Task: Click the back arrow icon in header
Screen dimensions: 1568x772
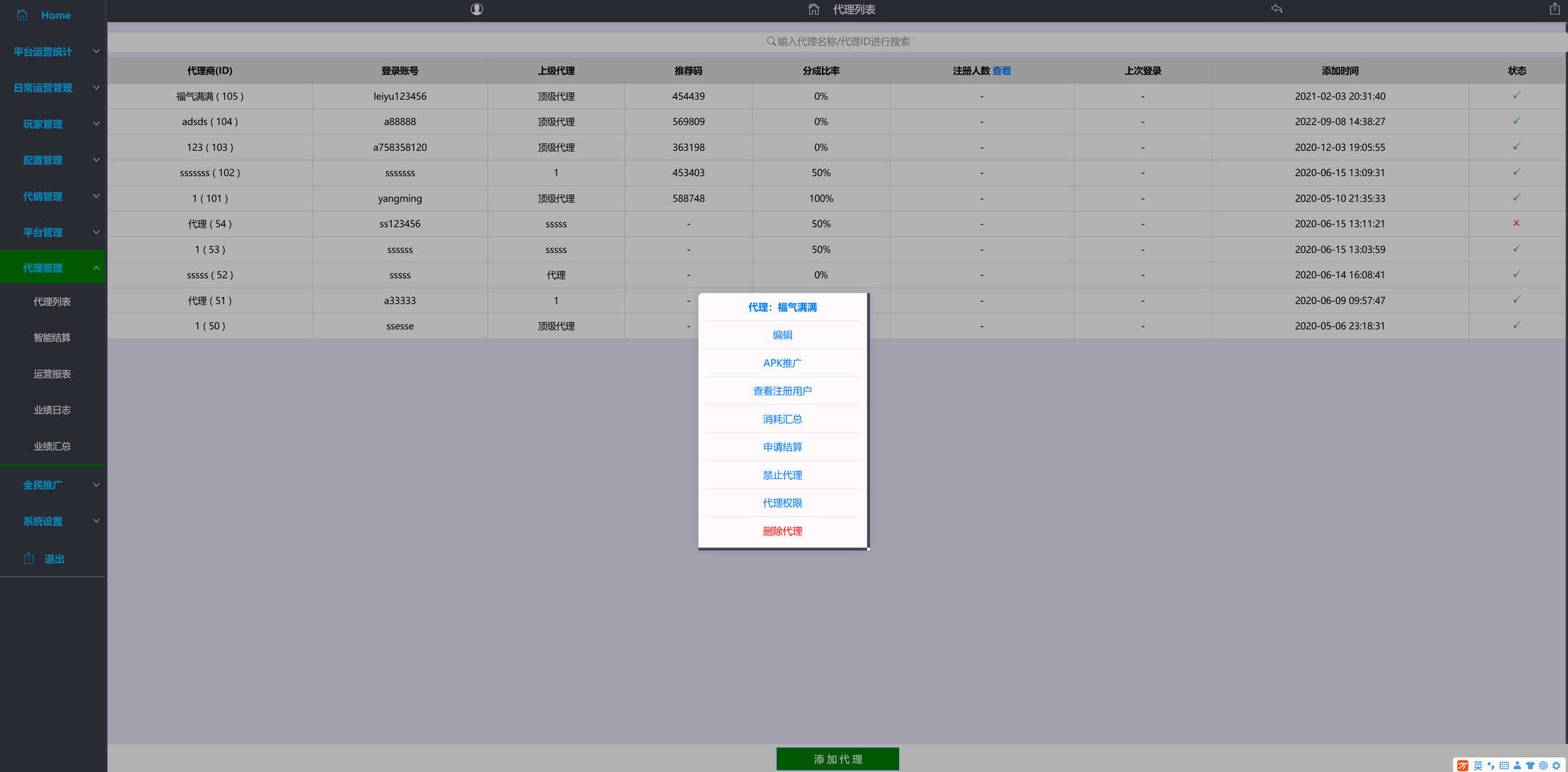Action: coord(1276,9)
